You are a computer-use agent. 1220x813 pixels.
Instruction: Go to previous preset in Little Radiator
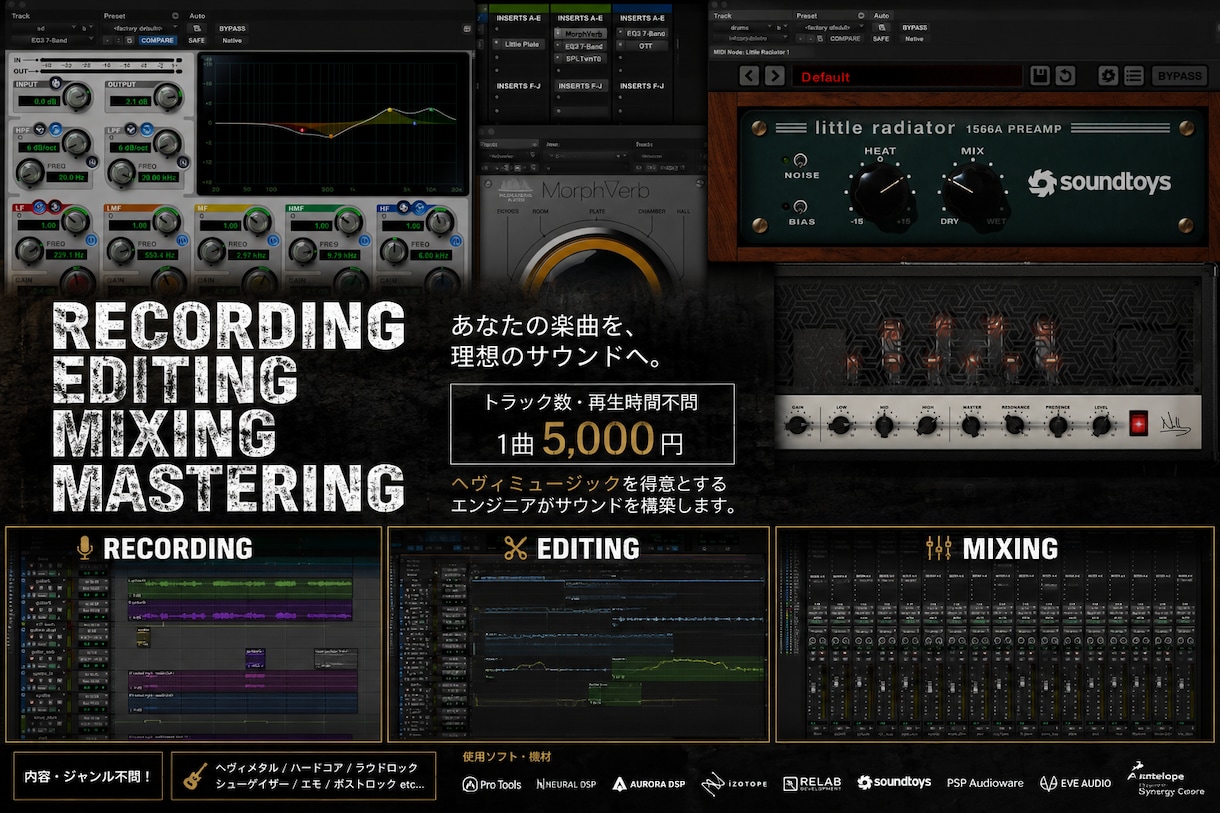[x=749, y=76]
